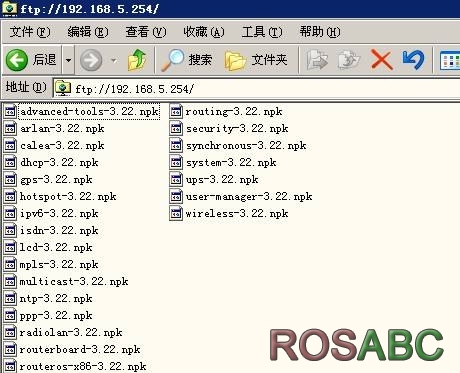Select file icon of isdn-3.22.npk
This screenshot has width=460, height=373.
coord(10,230)
